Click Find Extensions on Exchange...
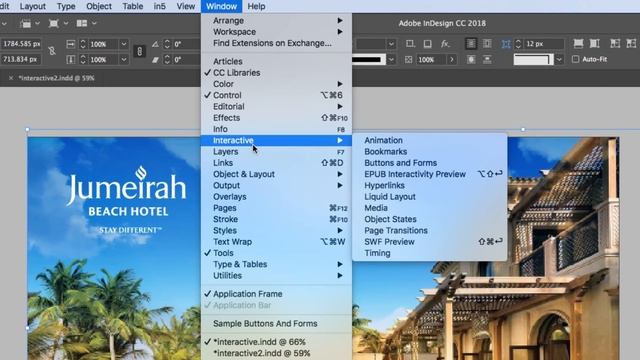 pos(276,43)
